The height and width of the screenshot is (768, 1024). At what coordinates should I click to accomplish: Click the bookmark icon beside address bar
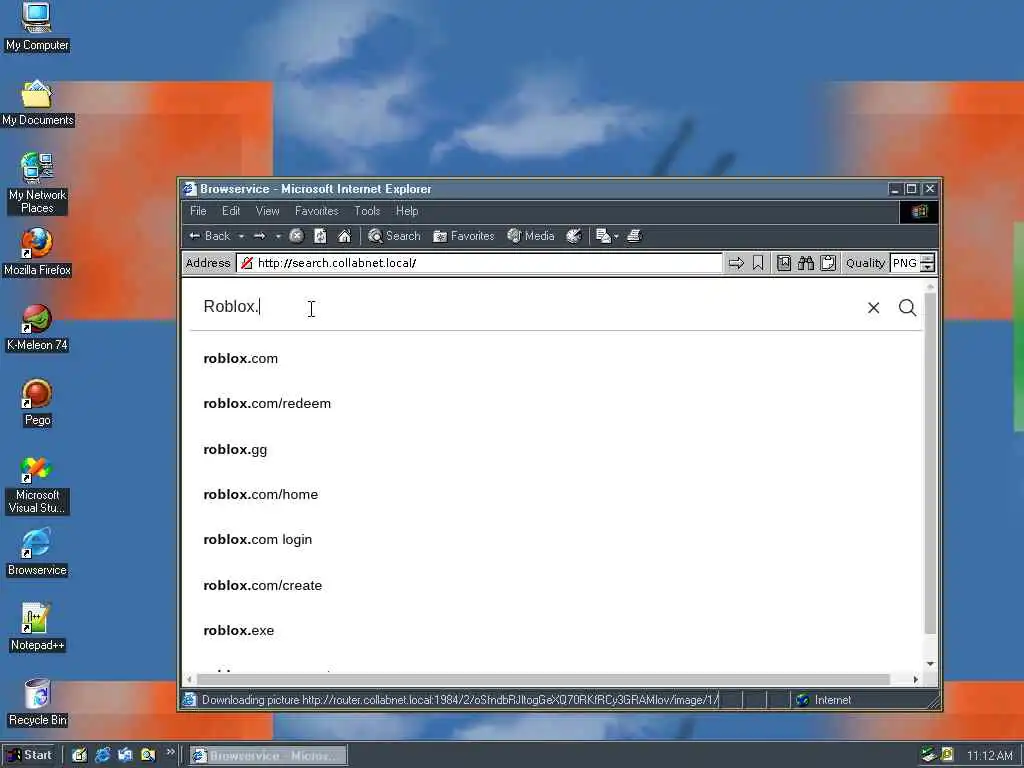point(758,263)
